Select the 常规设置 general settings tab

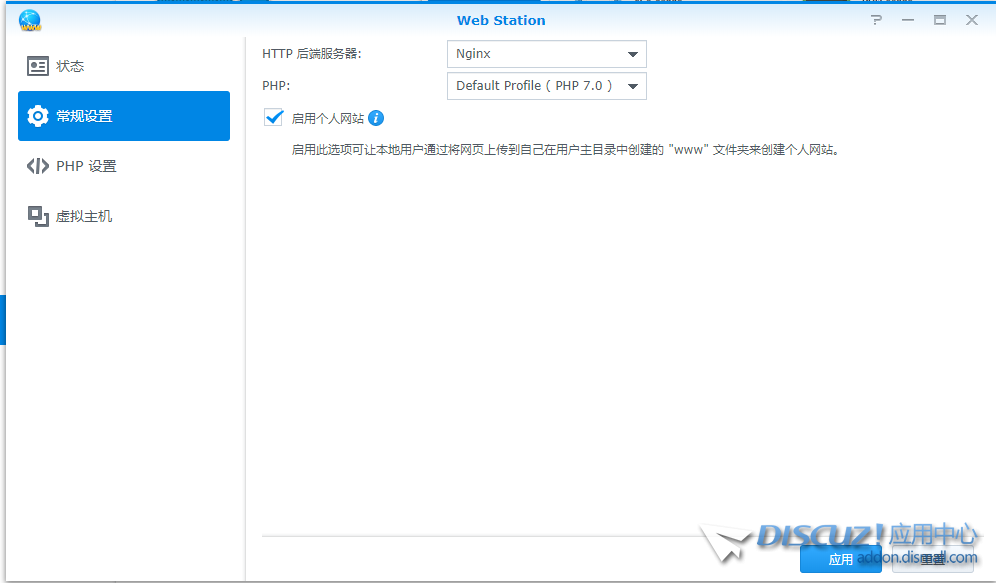(x=124, y=116)
